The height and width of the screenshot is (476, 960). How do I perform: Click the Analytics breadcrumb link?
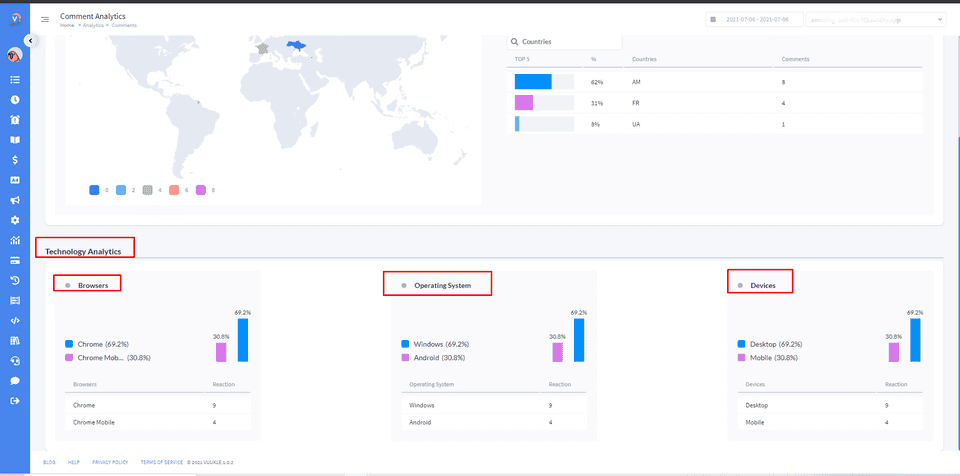pyautogui.click(x=94, y=25)
